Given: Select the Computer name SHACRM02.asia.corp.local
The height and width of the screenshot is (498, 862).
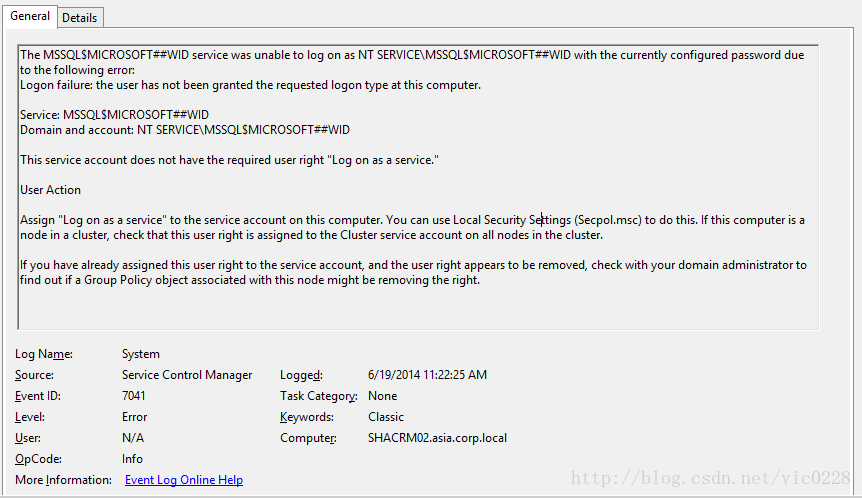Looking at the screenshot, I should (x=437, y=438).
